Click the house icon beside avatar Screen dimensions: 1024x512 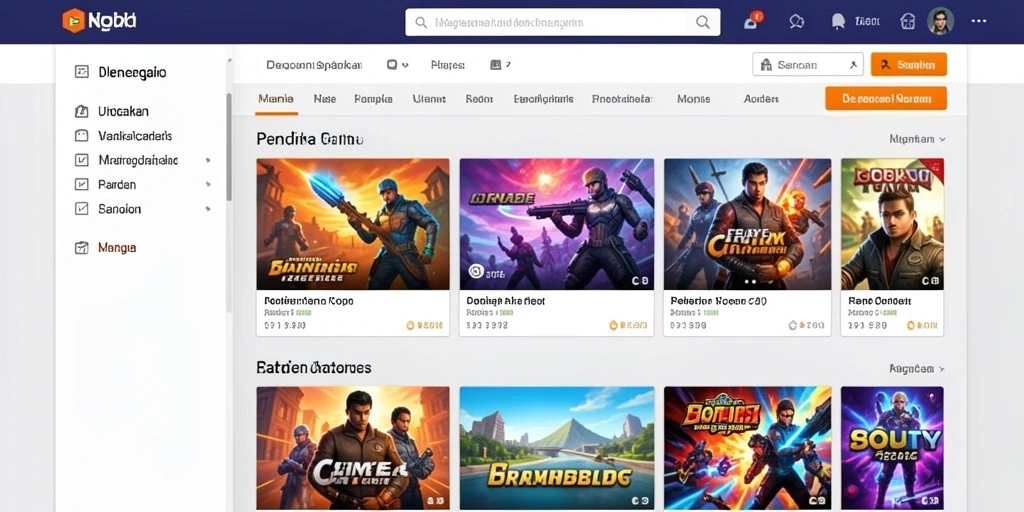[907, 22]
